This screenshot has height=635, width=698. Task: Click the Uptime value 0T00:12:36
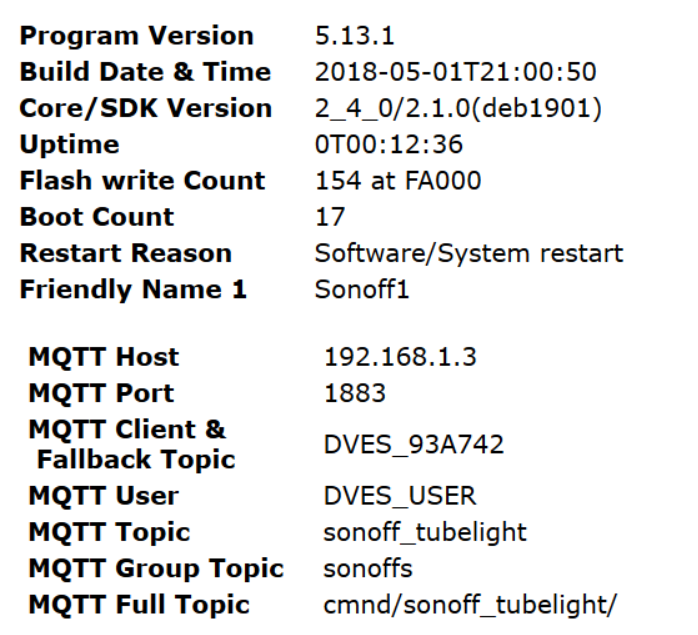pos(389,144)
